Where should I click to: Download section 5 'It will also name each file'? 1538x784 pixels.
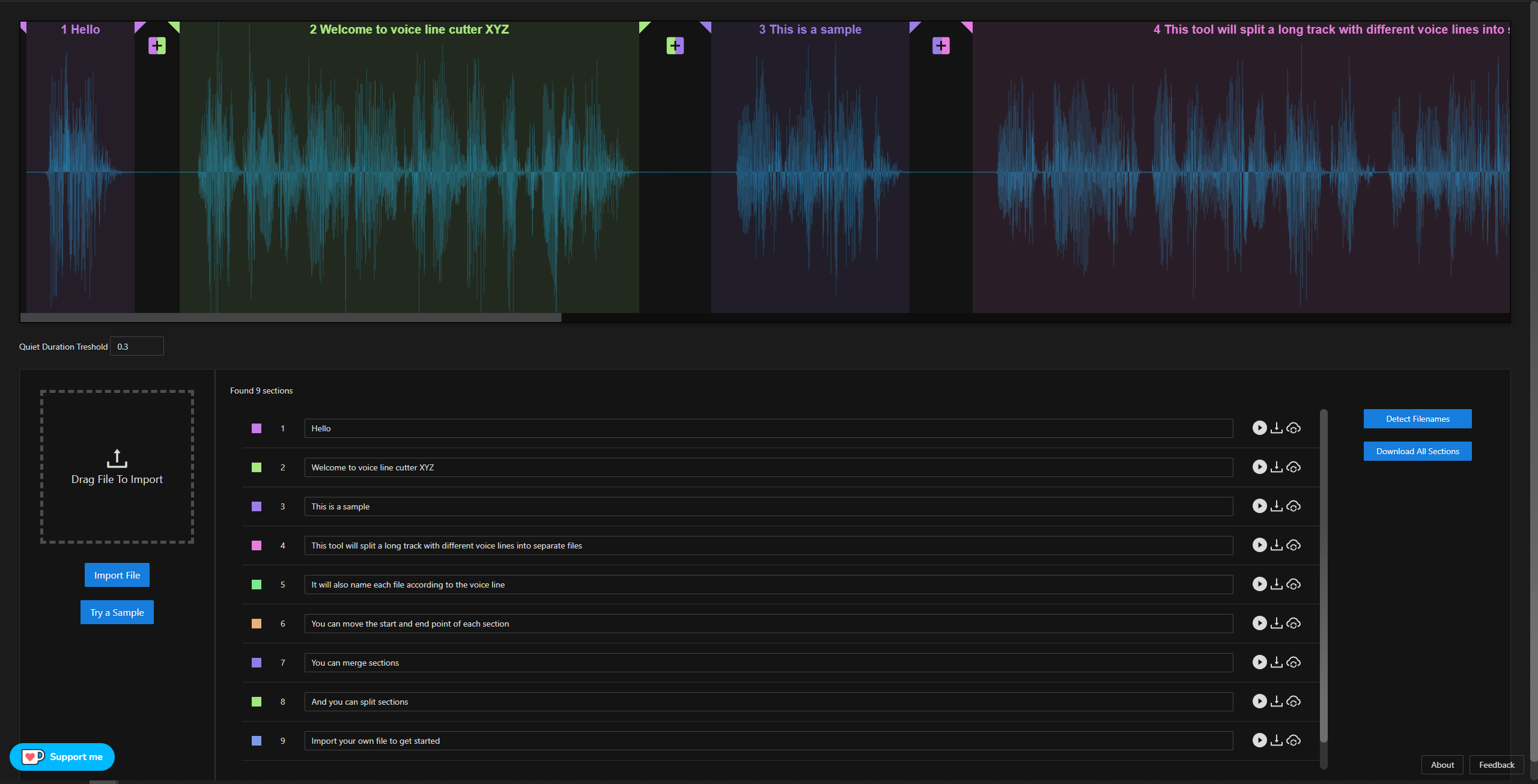point(1277,584)
